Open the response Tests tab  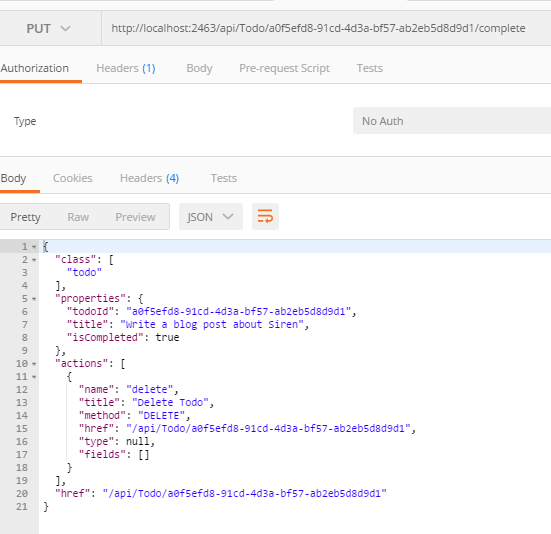click(224, 178)
